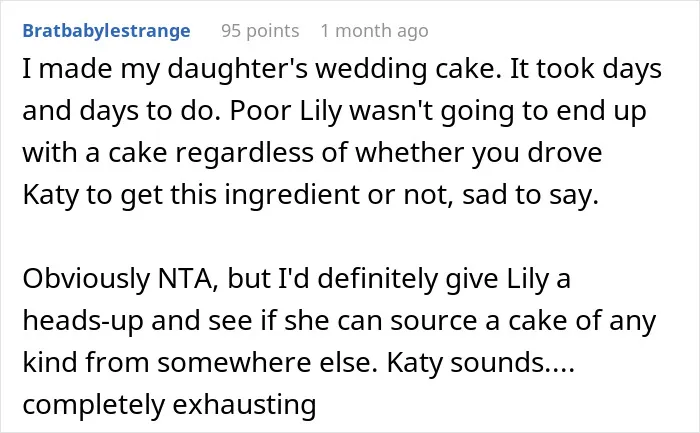Click the 1 month ago timestamp
The image size is (700, 433).
[x=374, y=31]
